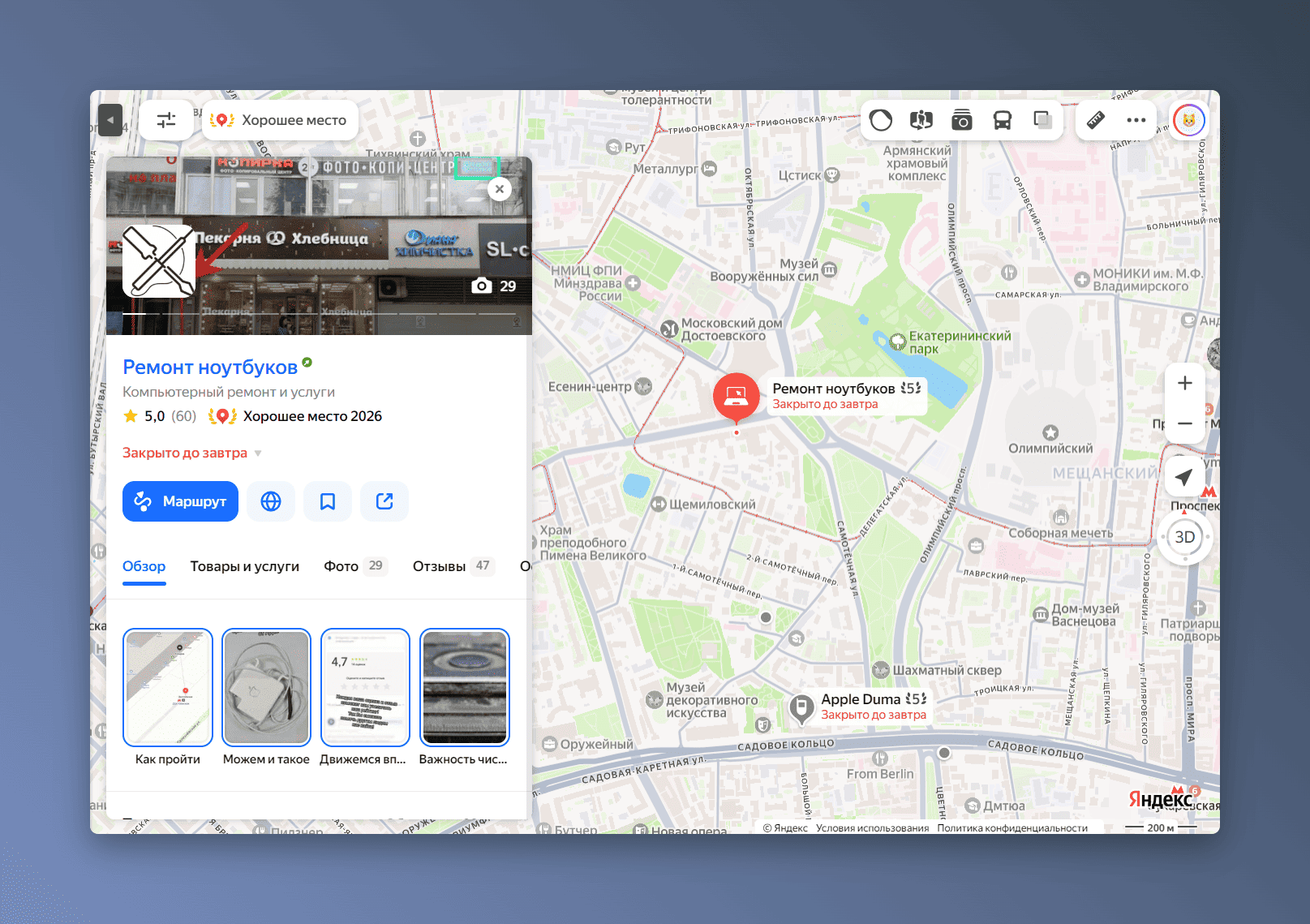Viewport: 1310px width, 924px height.
Task: Switch to the 'Обзор' tab
Action: (144, 566)
